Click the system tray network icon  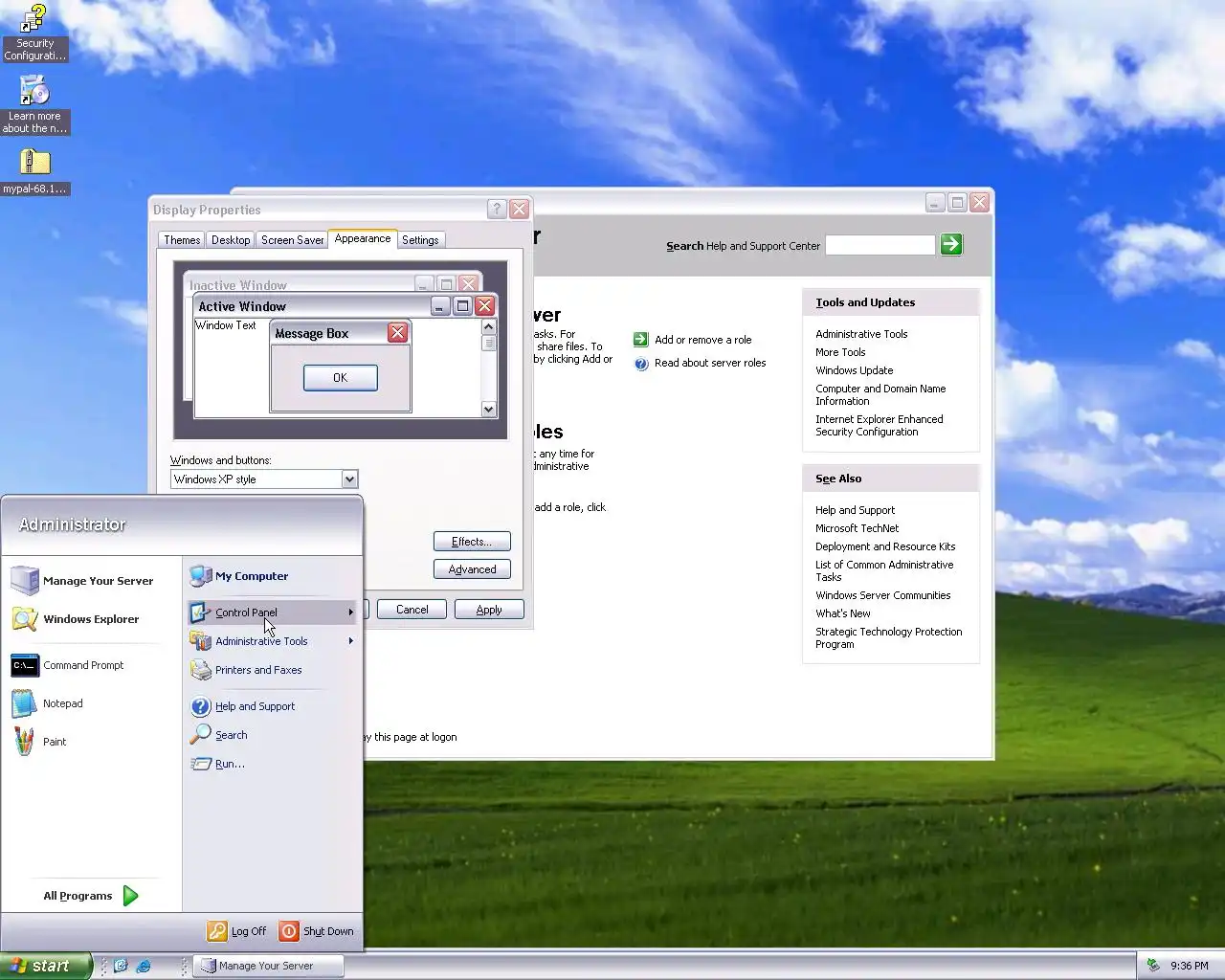pos(1153,966)
